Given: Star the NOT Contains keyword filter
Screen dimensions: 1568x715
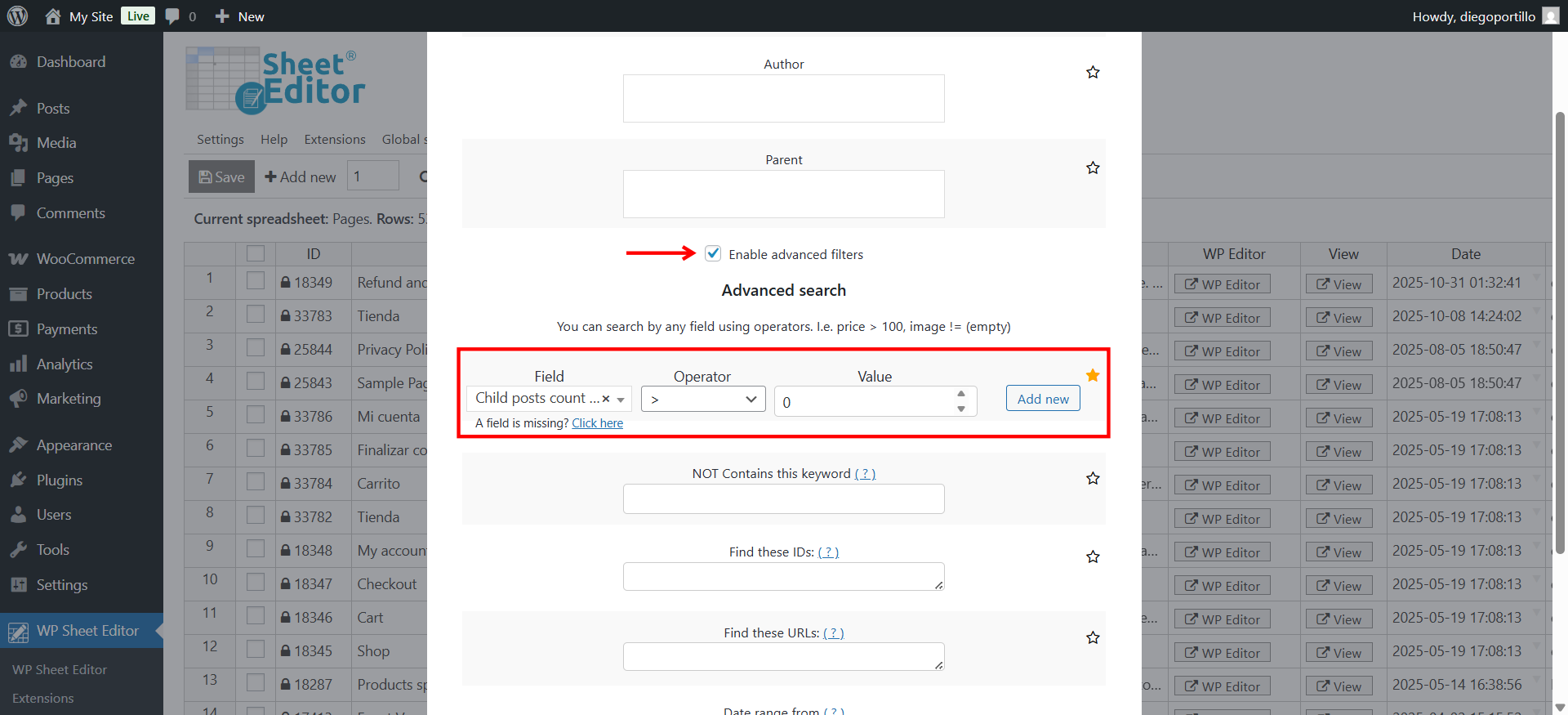Looking at the screenshot, I should pyautogui.click(x=1093, y=479).
